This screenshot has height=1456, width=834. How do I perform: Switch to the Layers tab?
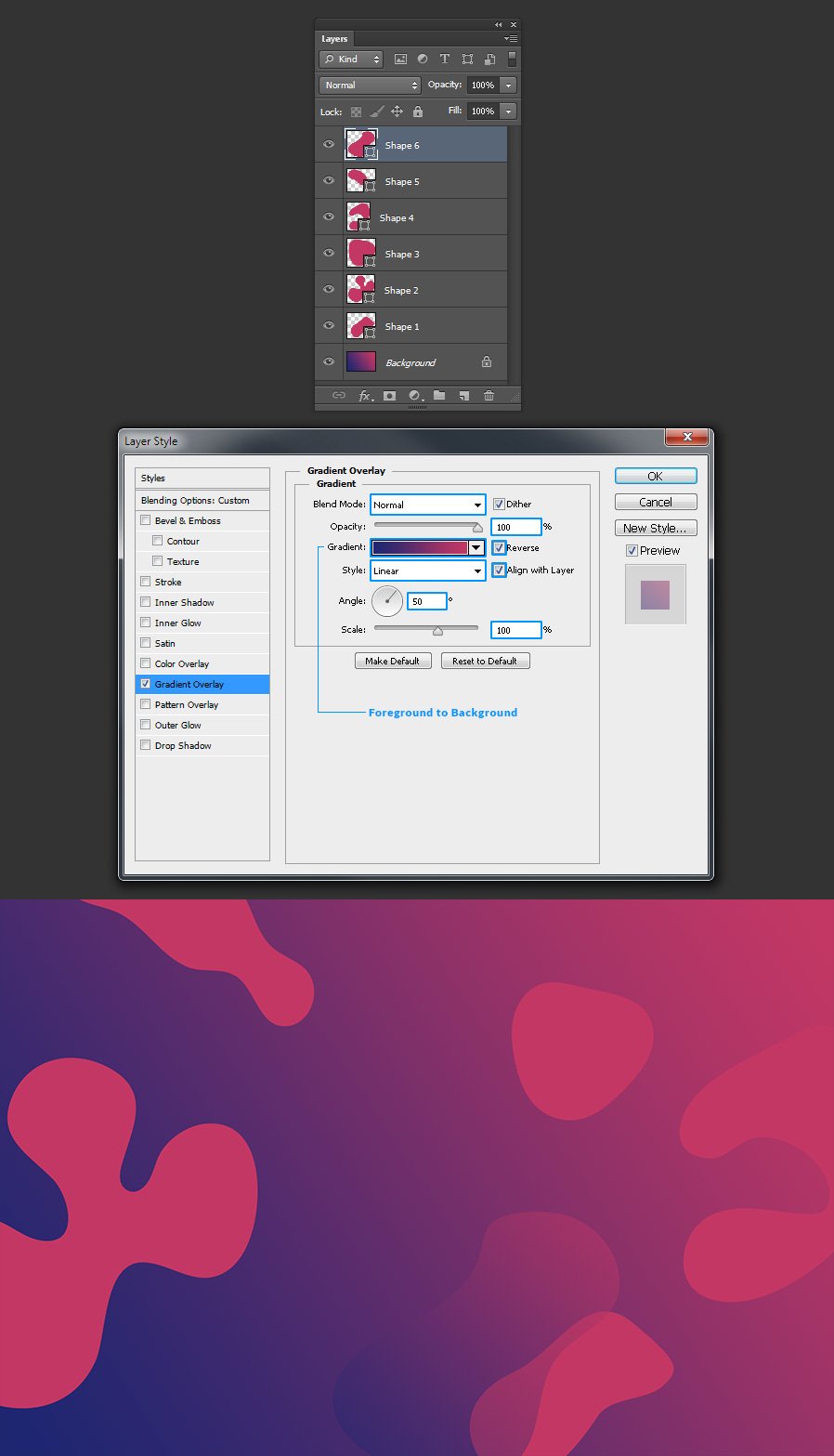(334, 39)
